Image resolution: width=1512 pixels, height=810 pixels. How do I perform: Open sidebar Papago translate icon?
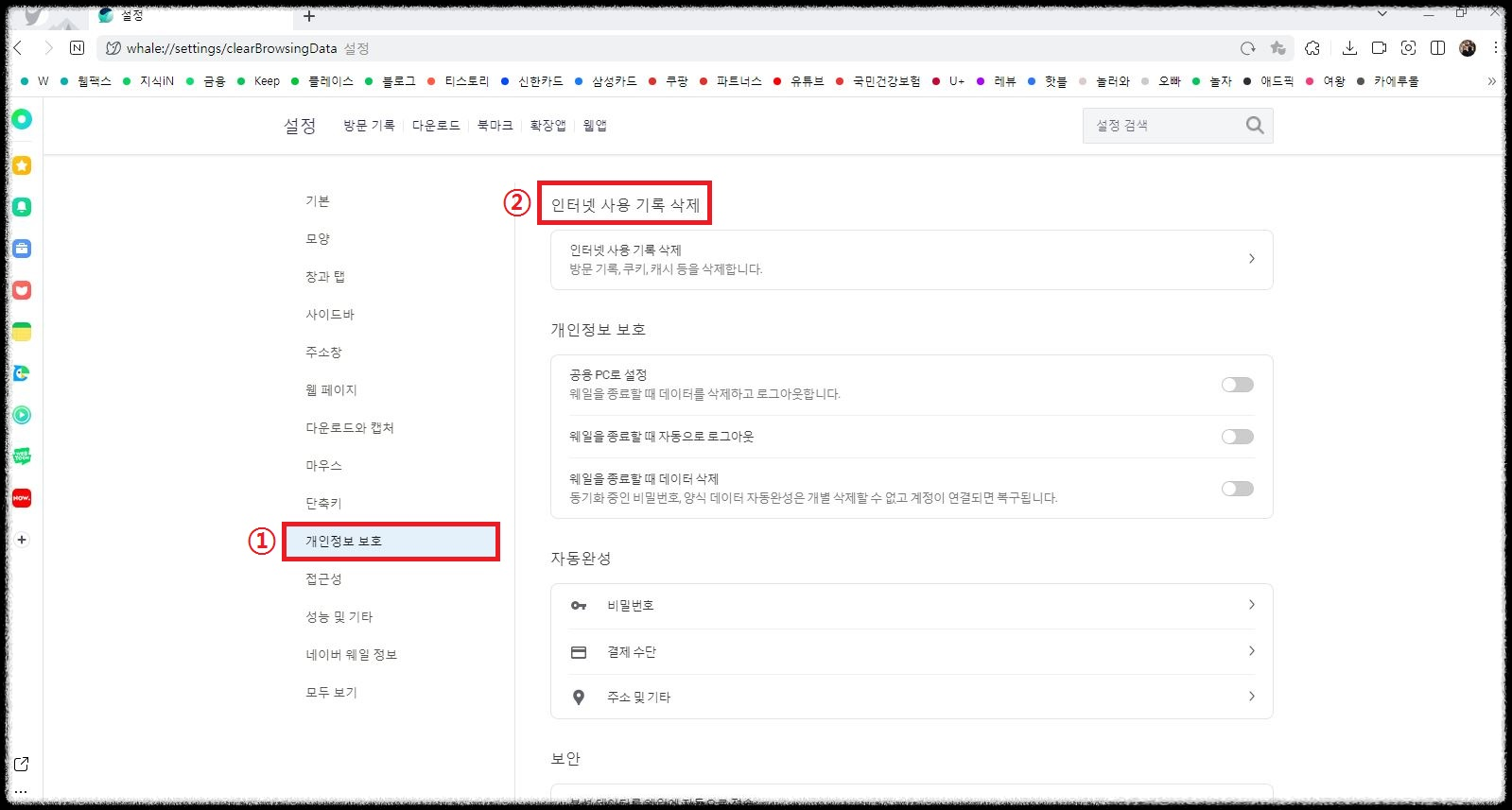(x=22, y=373)
